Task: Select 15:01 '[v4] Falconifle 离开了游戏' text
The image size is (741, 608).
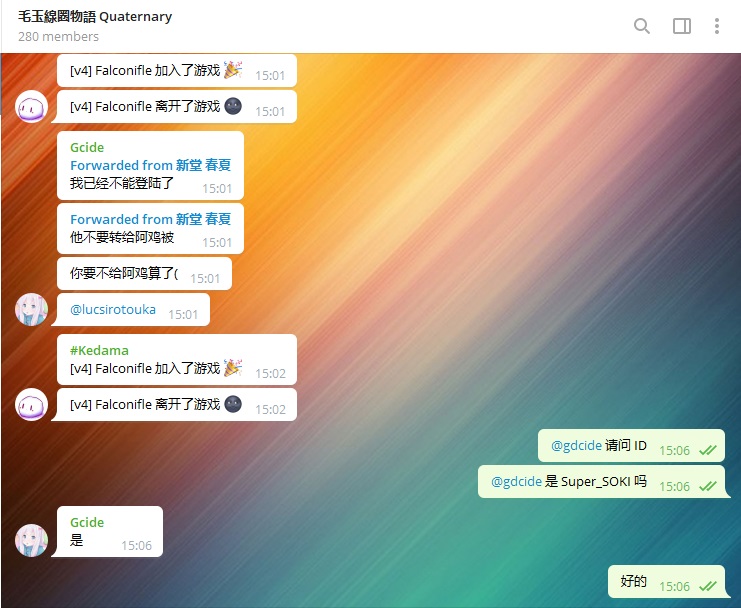Action: tap(145, 107)
